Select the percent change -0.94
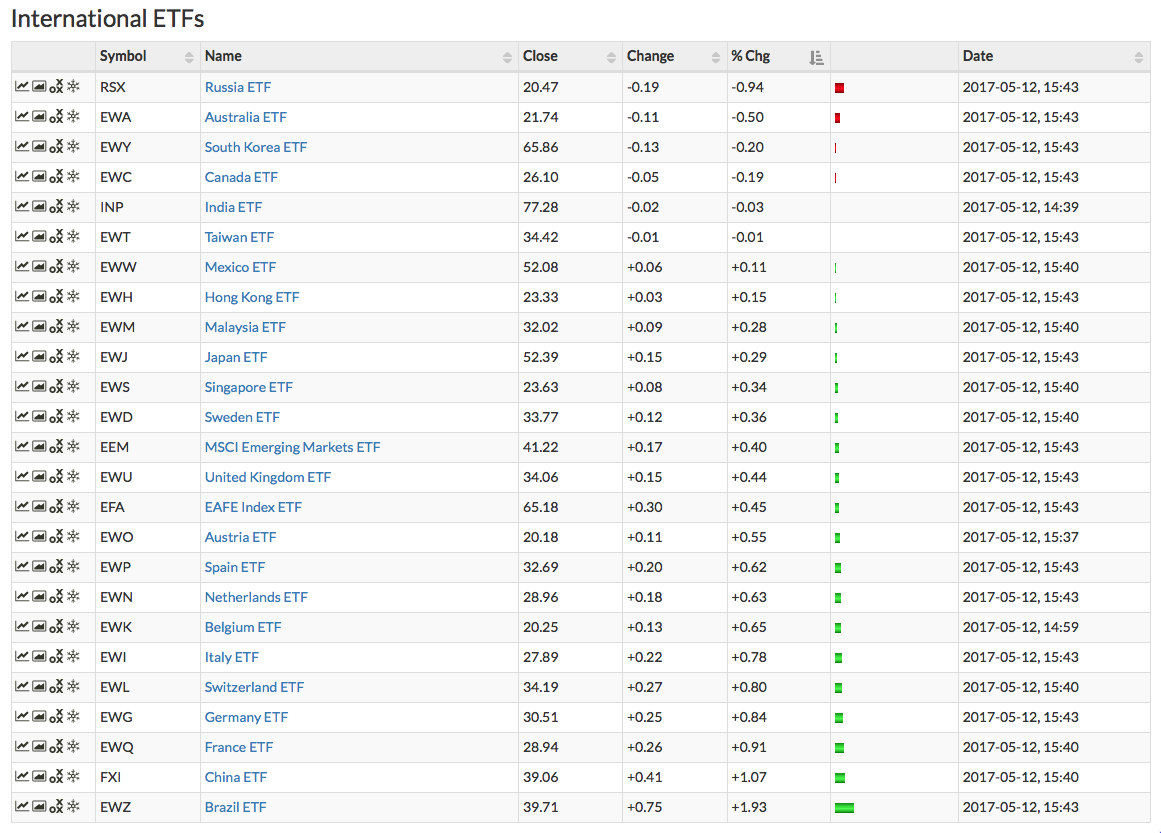 click(747, 87)
